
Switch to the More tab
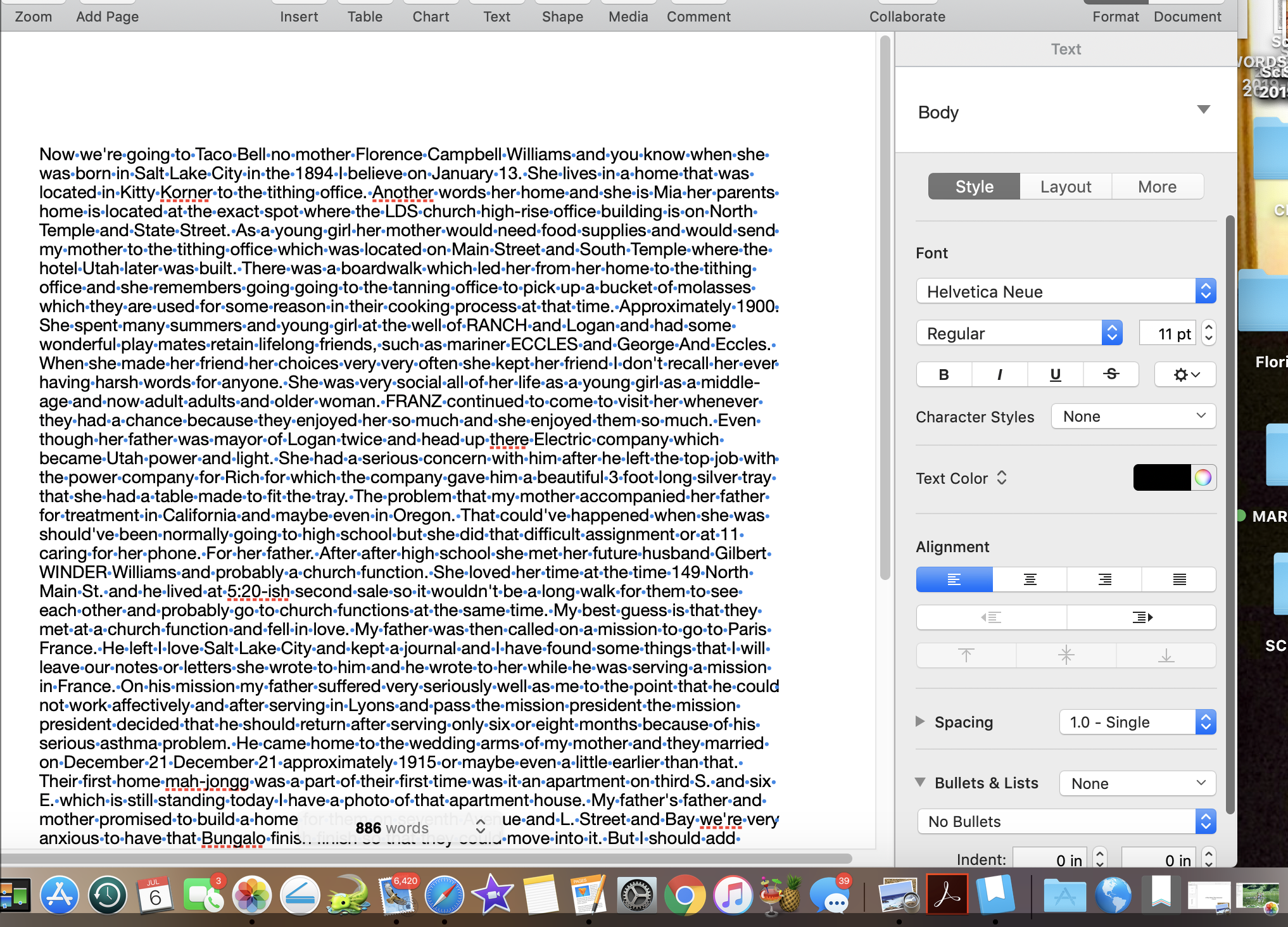[1157, 187]
